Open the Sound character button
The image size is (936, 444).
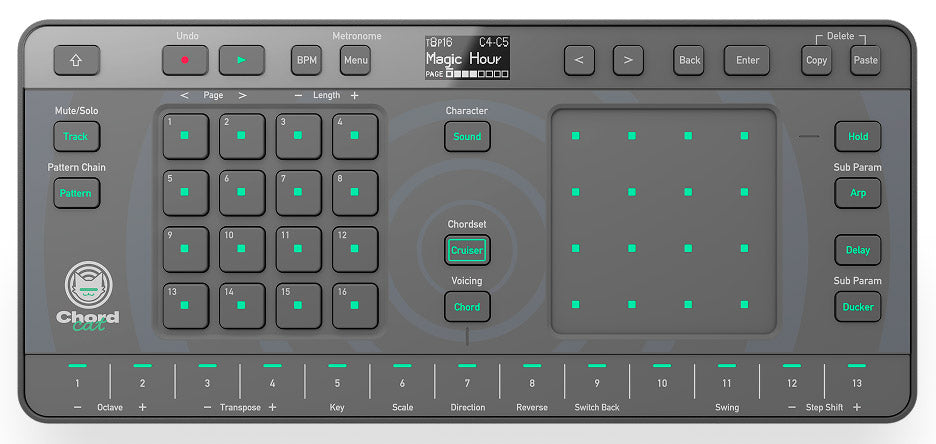(467, 137)
